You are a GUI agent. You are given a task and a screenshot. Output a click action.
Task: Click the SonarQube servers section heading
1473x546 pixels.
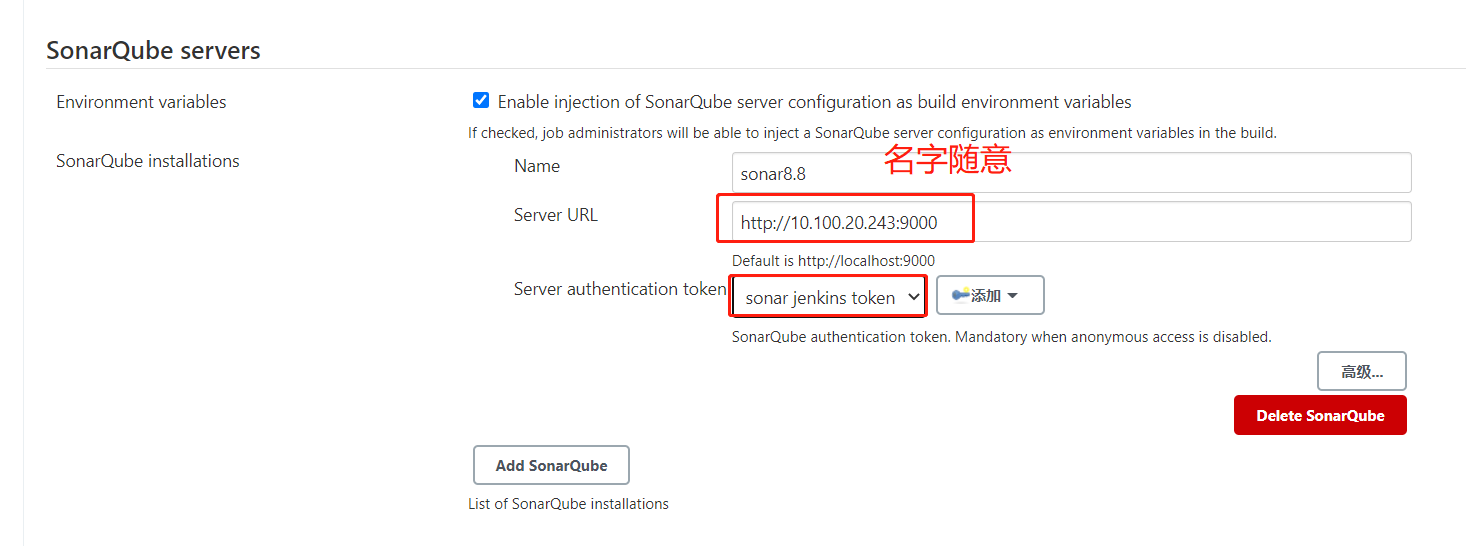click(153, 50)
